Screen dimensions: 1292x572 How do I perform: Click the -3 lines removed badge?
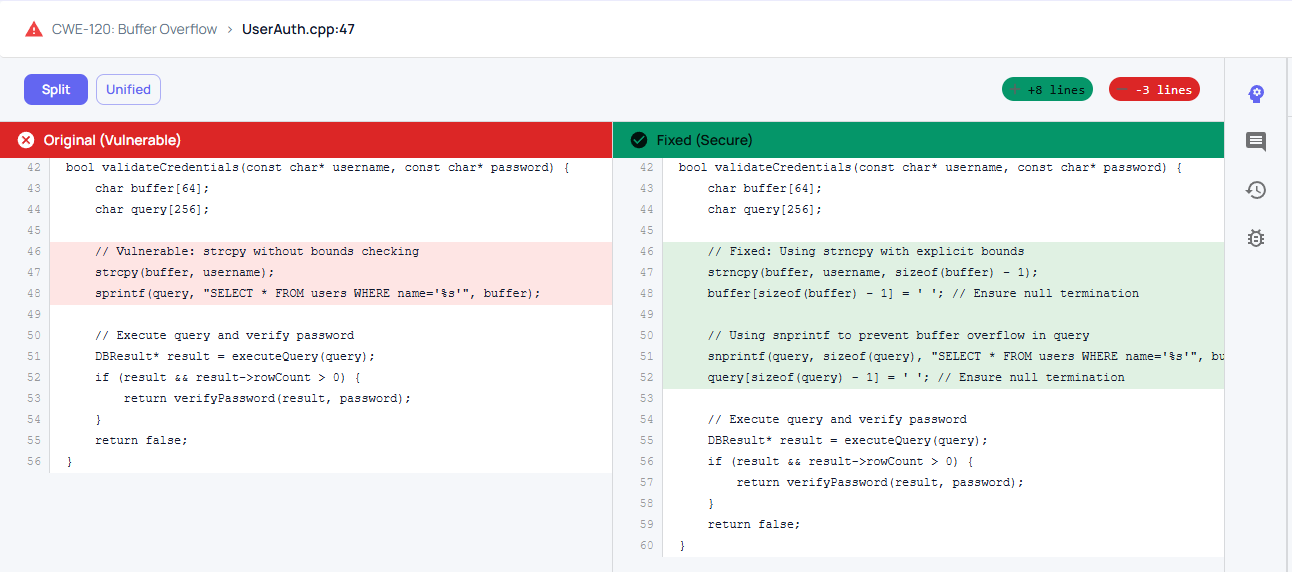pos(1154,89)
